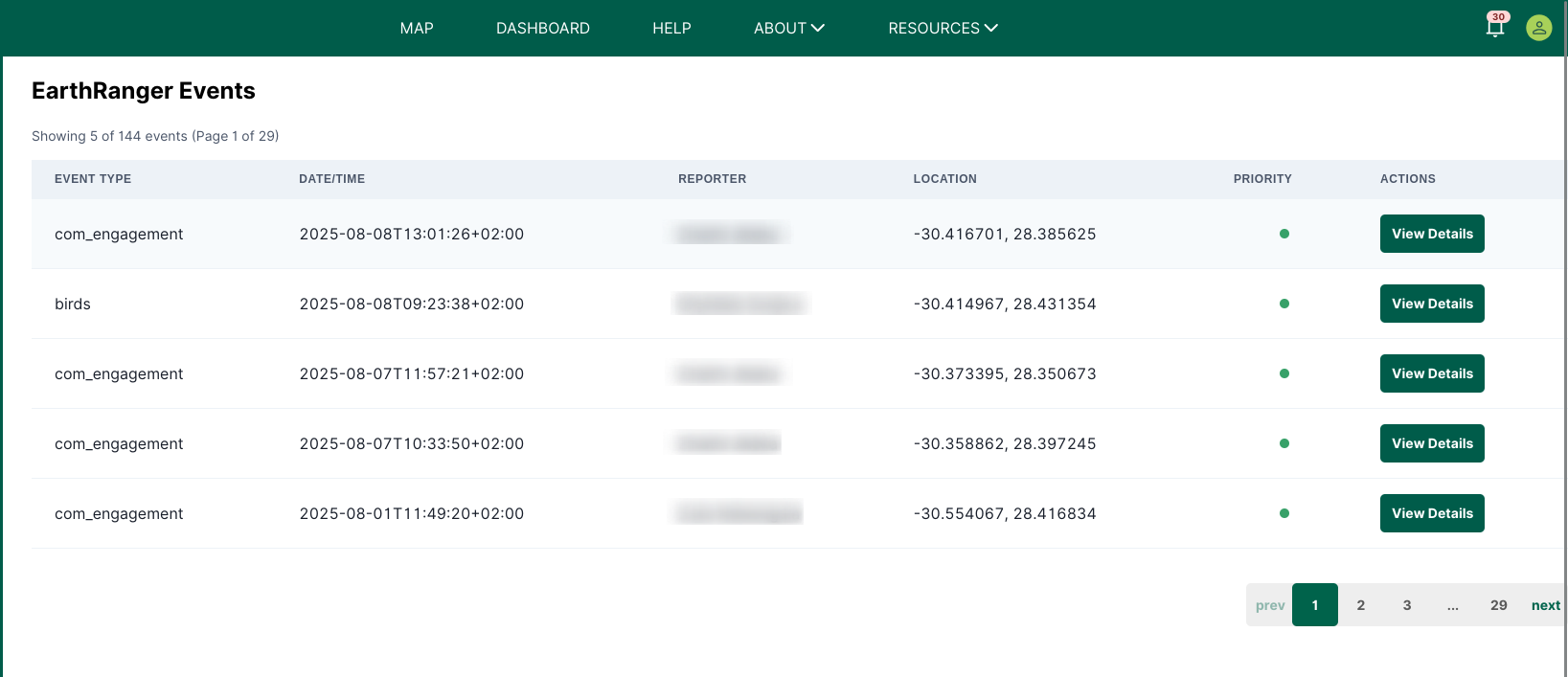
Task: Click the priority dot for the 2025-08-08T13:01:26 event
Action: tap(1284, 234)
